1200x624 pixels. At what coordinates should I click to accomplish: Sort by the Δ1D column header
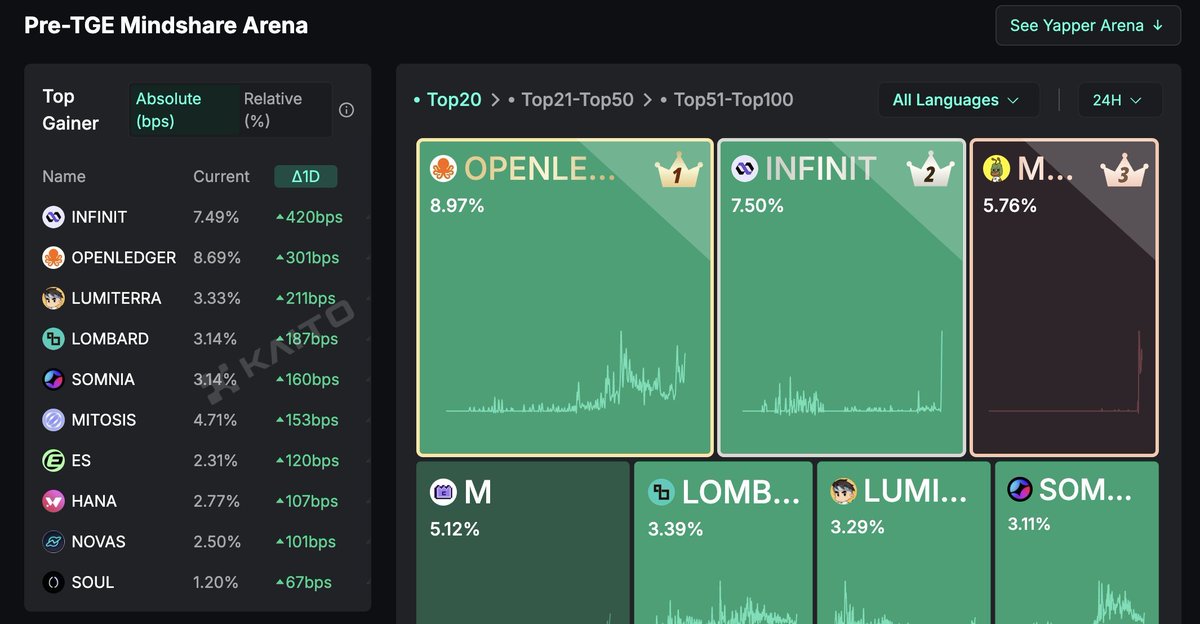(306, 177)
